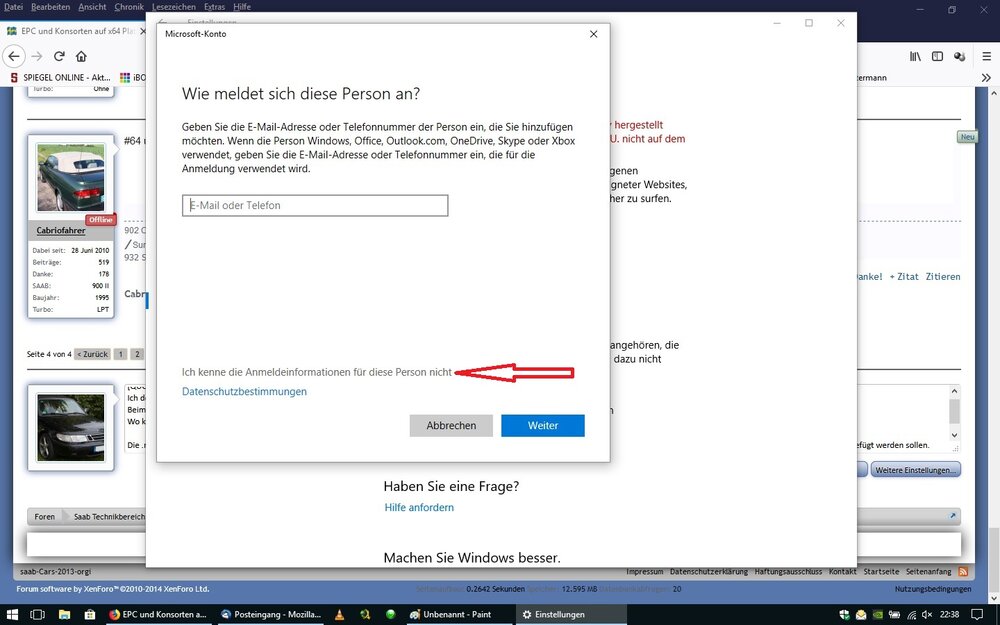Click the Hilfe anfordern link
1000x625 pixels.
click(419, 508)
